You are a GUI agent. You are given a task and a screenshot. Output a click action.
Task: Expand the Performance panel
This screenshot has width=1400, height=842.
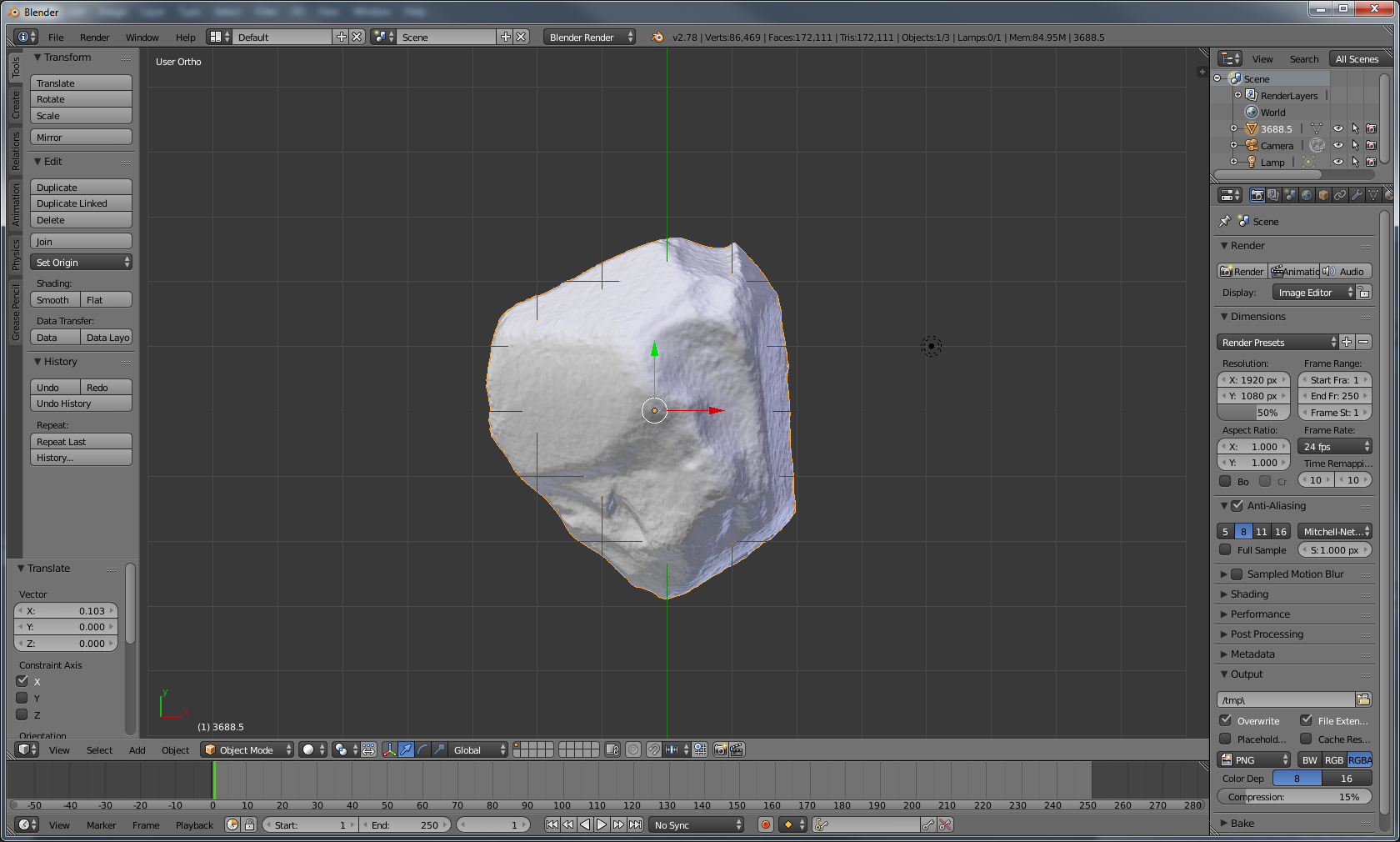coord(1259,614)
